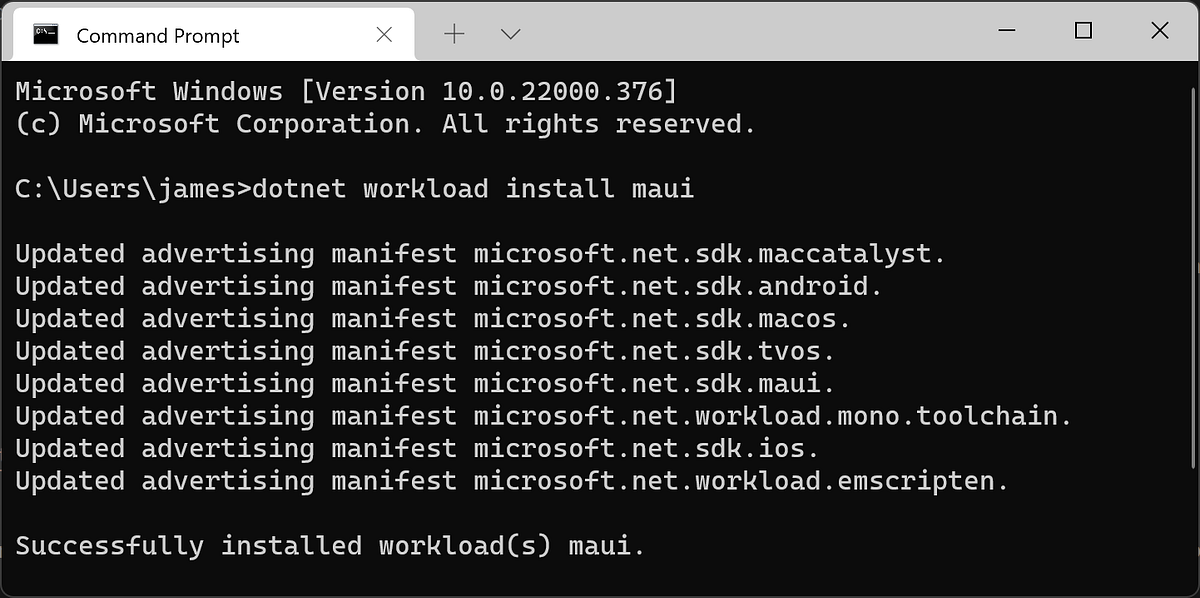Click the chevron icon next to the plus button
Screen dimensions: 1200x598
(x=510, y=33)
